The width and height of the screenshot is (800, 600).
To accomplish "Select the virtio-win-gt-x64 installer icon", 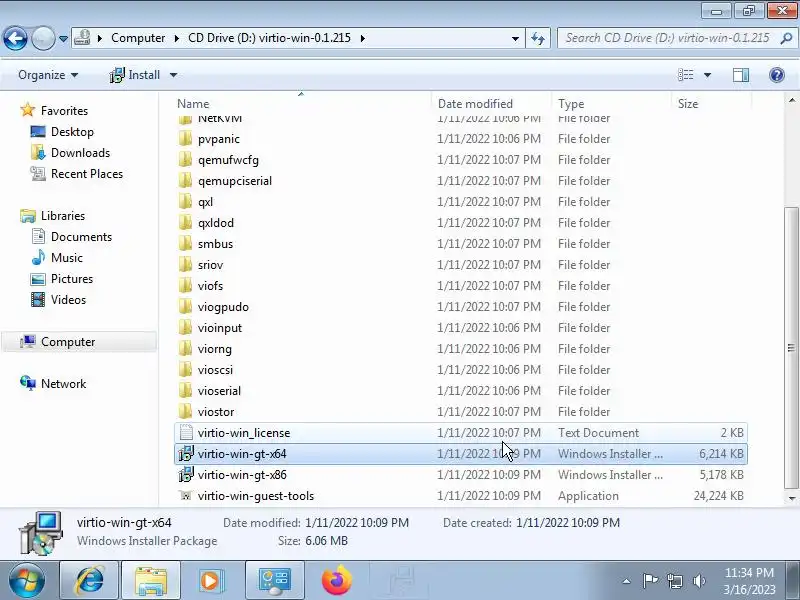I will click(x=186, y=454).
